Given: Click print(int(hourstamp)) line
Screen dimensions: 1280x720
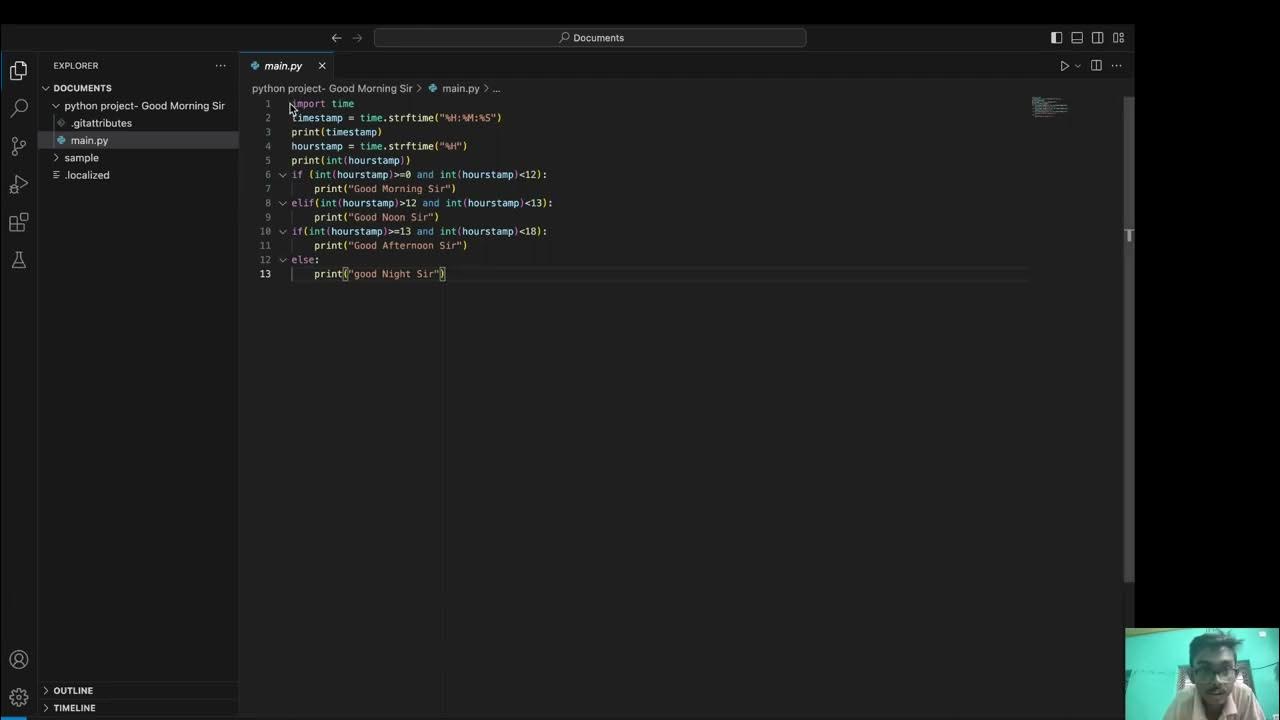Looking at the screenshot, I should [351, 160].
